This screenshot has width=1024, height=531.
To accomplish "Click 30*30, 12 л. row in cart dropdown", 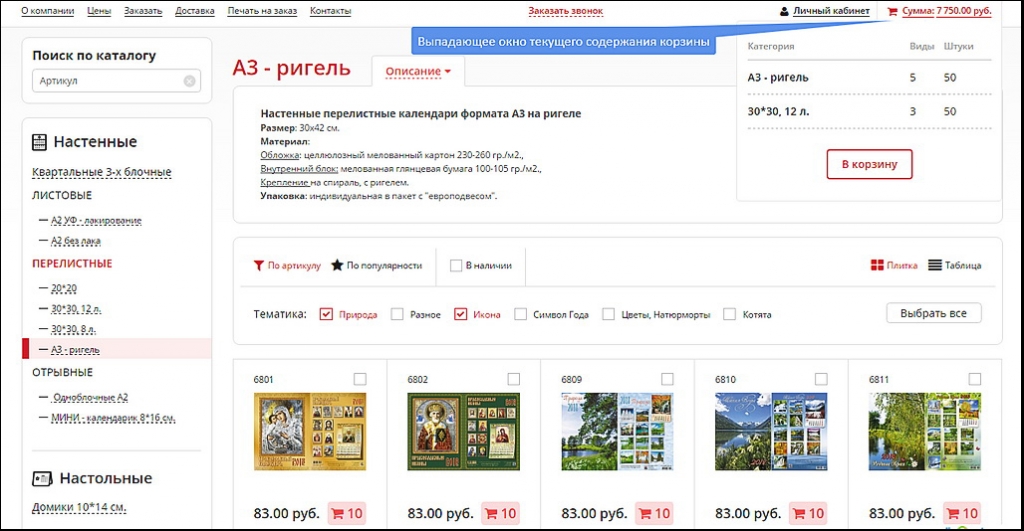I will click(869, 112).
